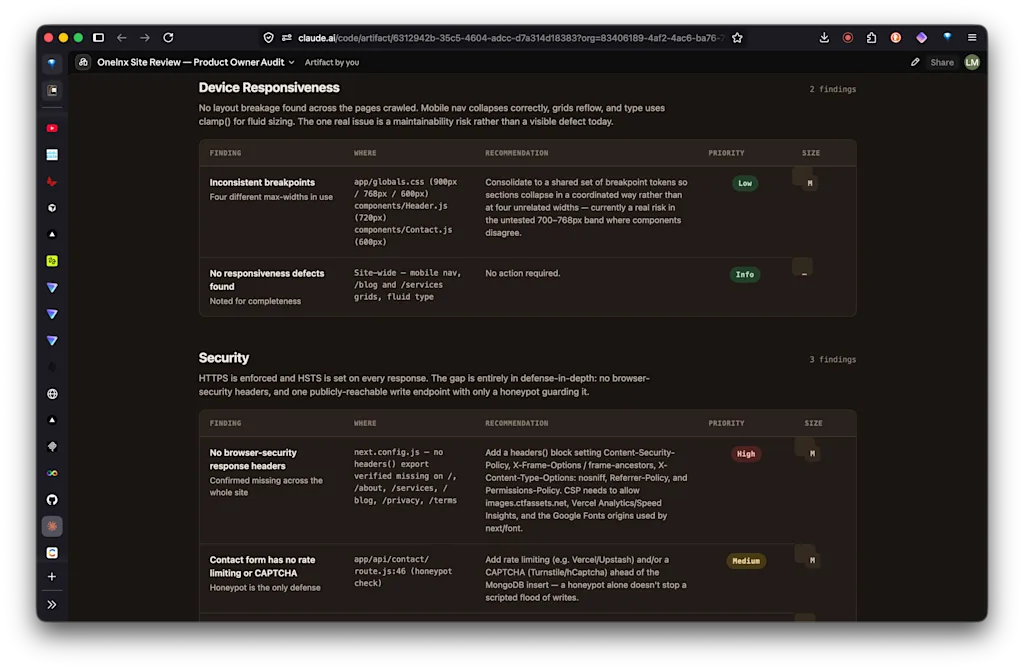
Task: Click the 'No action required.' recommendation
Action: pyautogui.click(x=522, y=273)
